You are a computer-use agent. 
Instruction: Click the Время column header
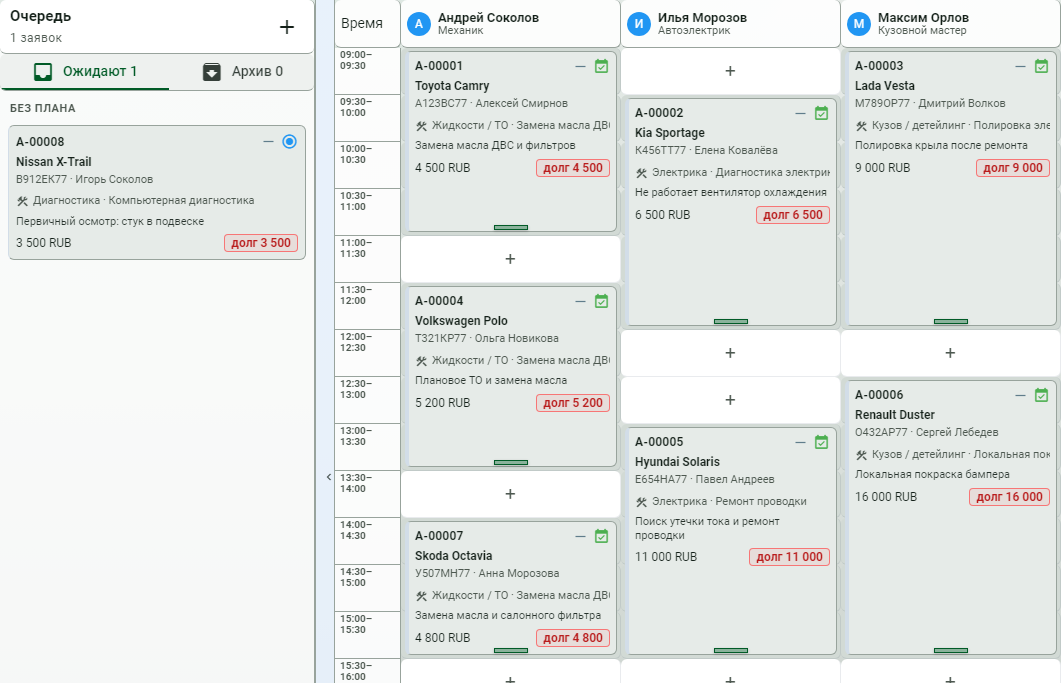[x=362, y=23]
